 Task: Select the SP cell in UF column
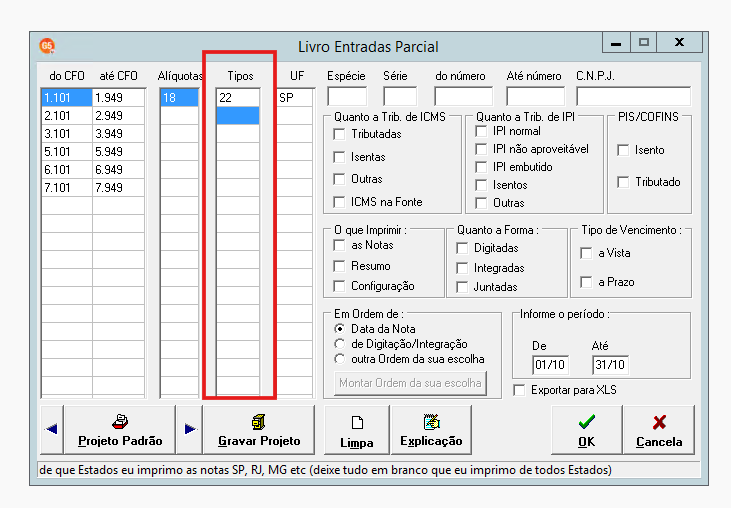pyautogui.click(x=295, y=98)
